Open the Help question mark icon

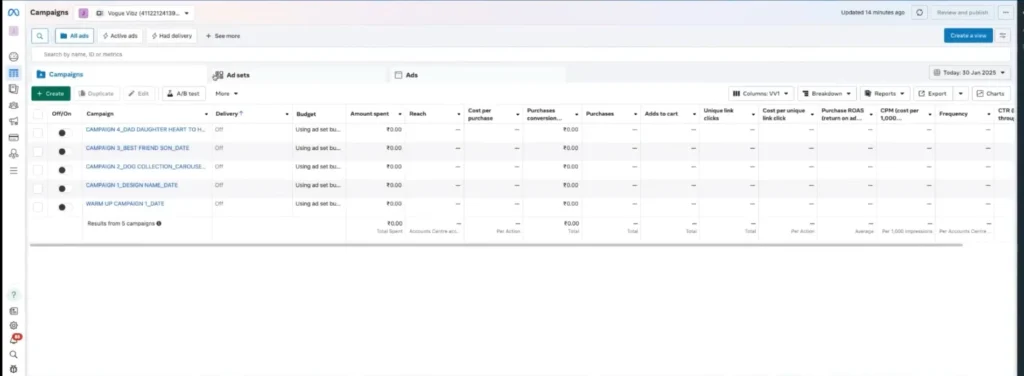pyautogui.click(x=14, y=294)
